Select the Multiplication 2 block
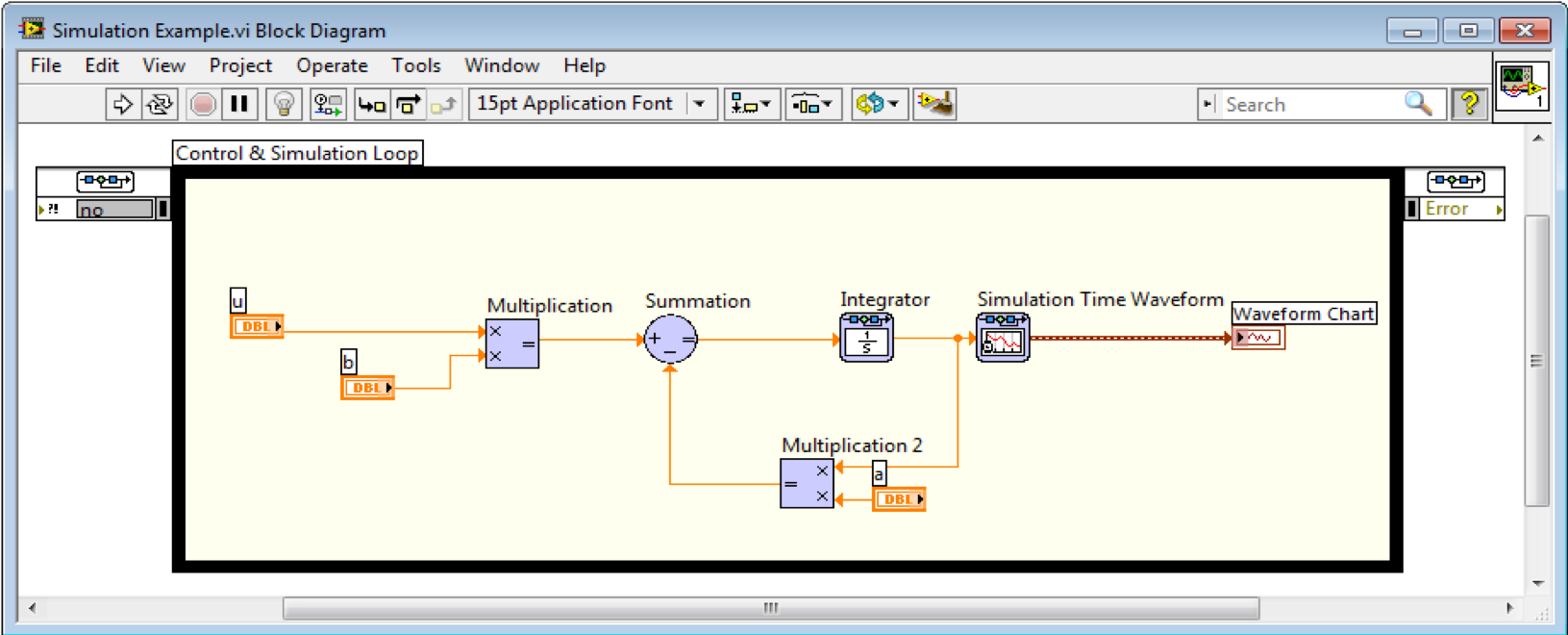Screen dimensions: 1568x635 [807, 483]
